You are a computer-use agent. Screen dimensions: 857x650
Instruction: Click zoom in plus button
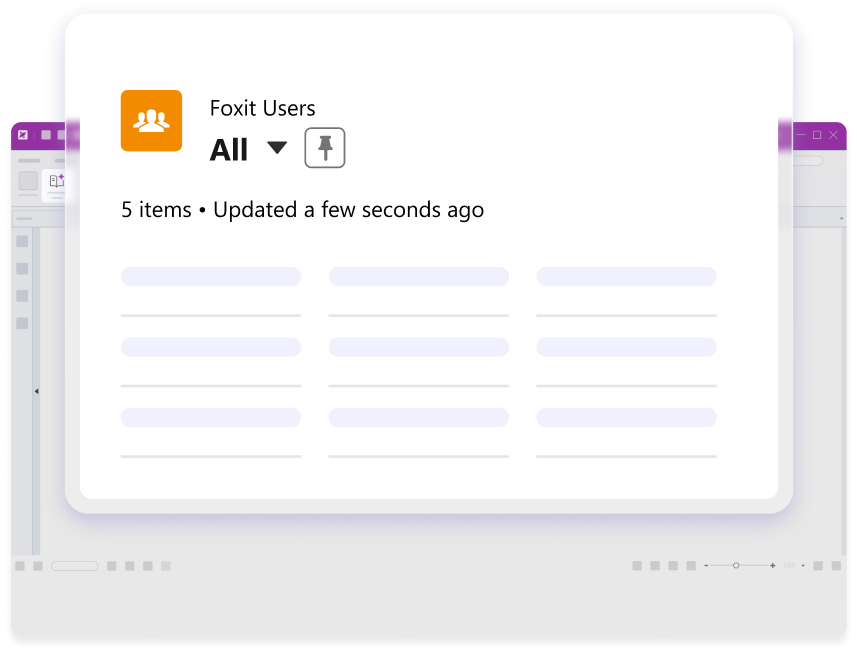click(772, 565)
